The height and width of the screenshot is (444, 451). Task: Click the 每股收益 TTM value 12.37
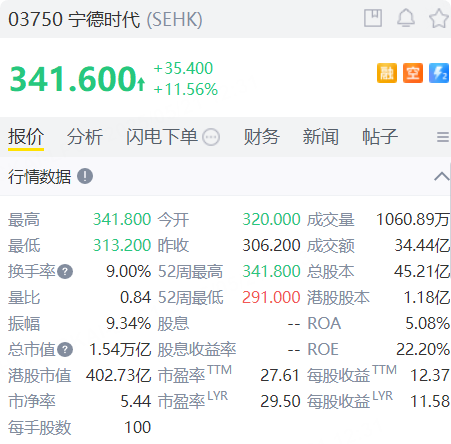point(430,376)
